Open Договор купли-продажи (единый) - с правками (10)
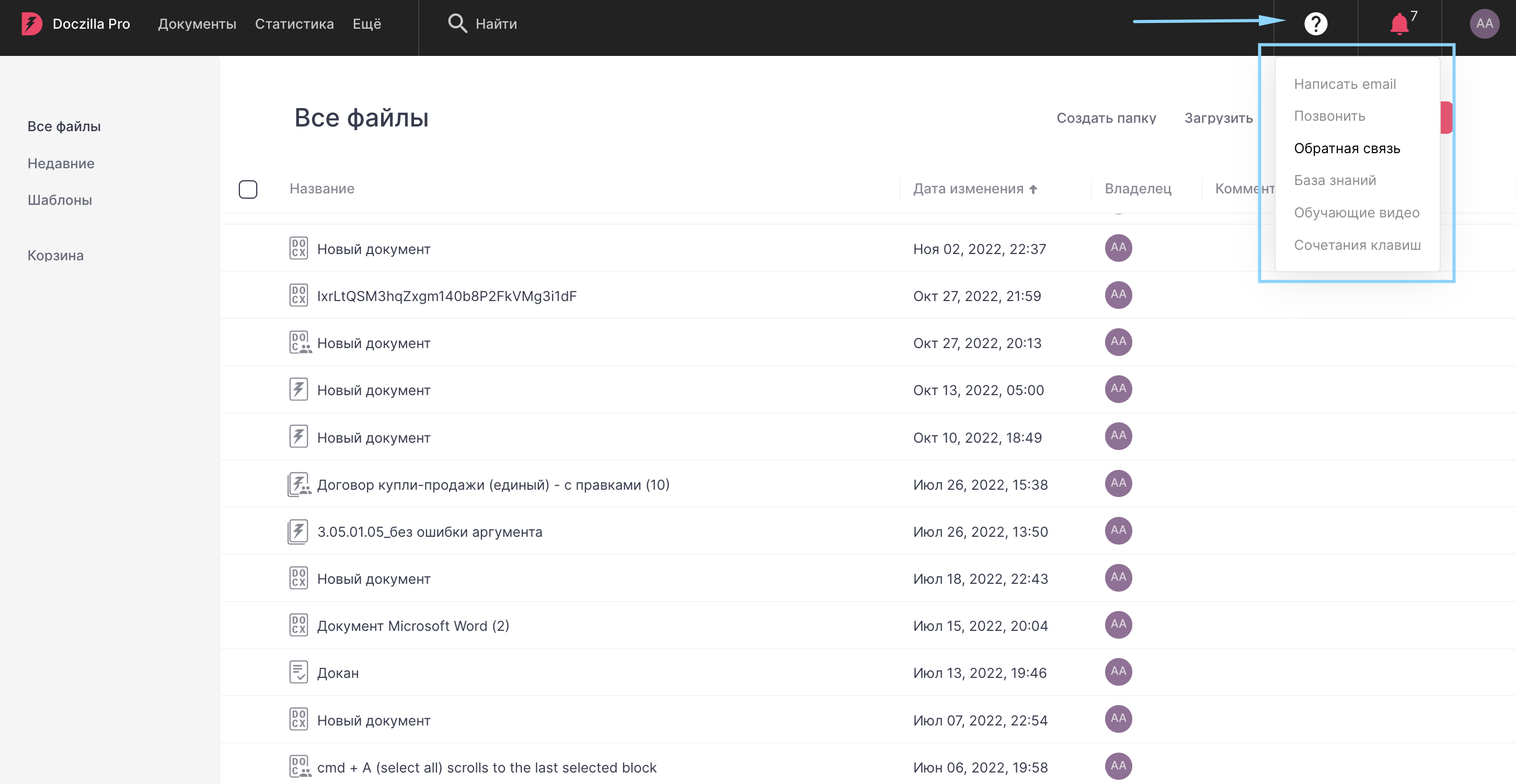The height and width of the screenshot is (784, 1516). (493, 484)
